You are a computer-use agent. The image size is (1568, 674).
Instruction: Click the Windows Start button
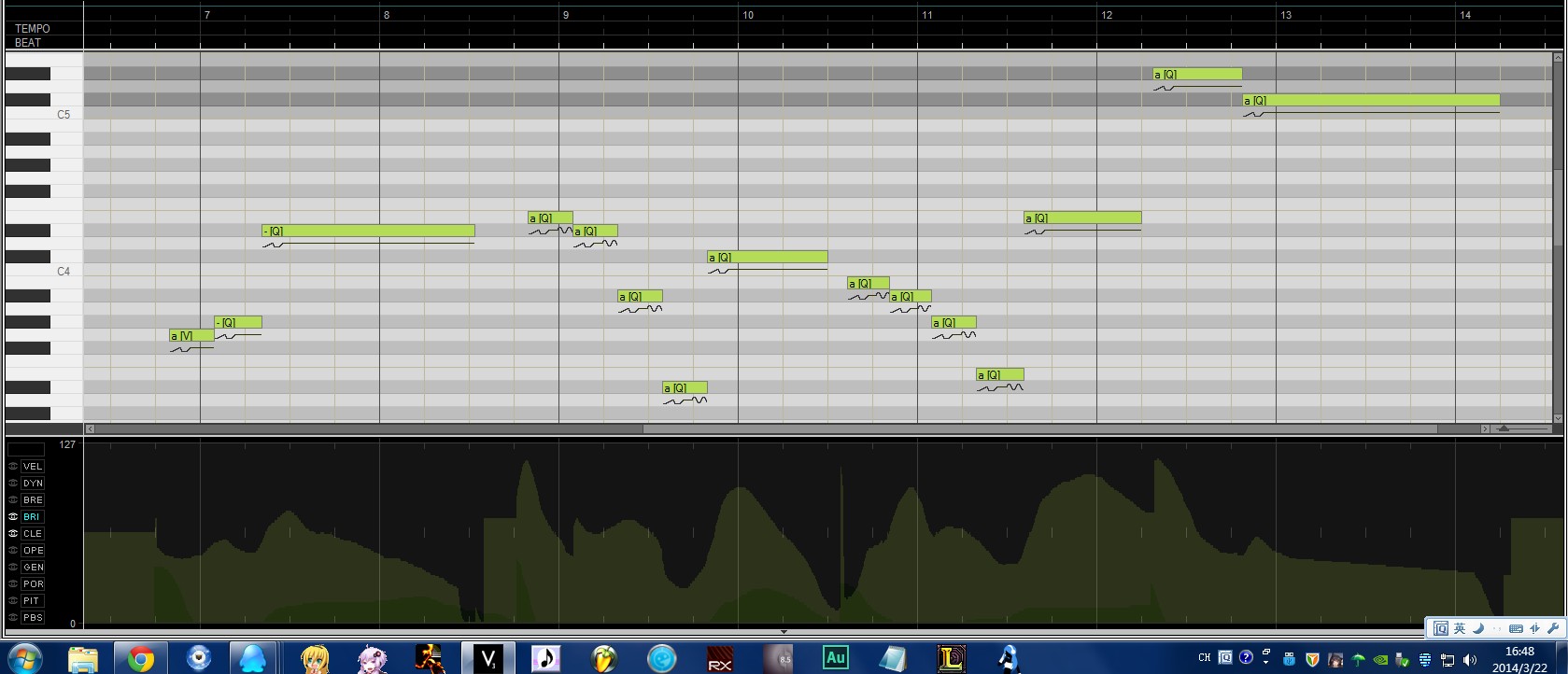tap(25, 659)
